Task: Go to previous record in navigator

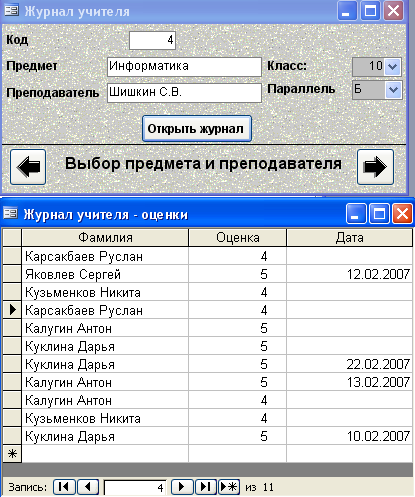Action: coord(88,487)
